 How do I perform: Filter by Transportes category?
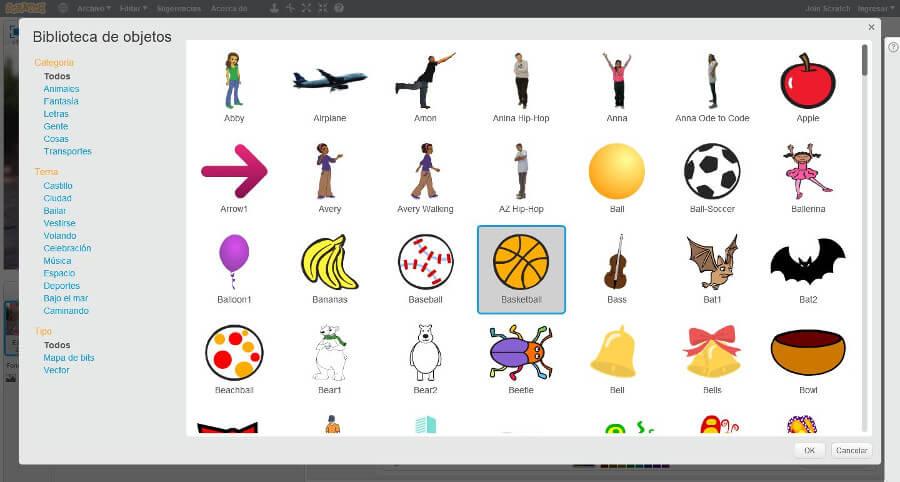point(67,152)
